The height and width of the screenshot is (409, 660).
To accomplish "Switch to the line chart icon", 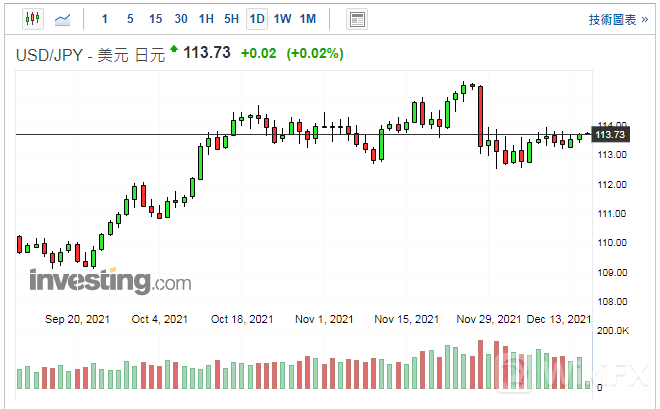I will click(62, 19).
